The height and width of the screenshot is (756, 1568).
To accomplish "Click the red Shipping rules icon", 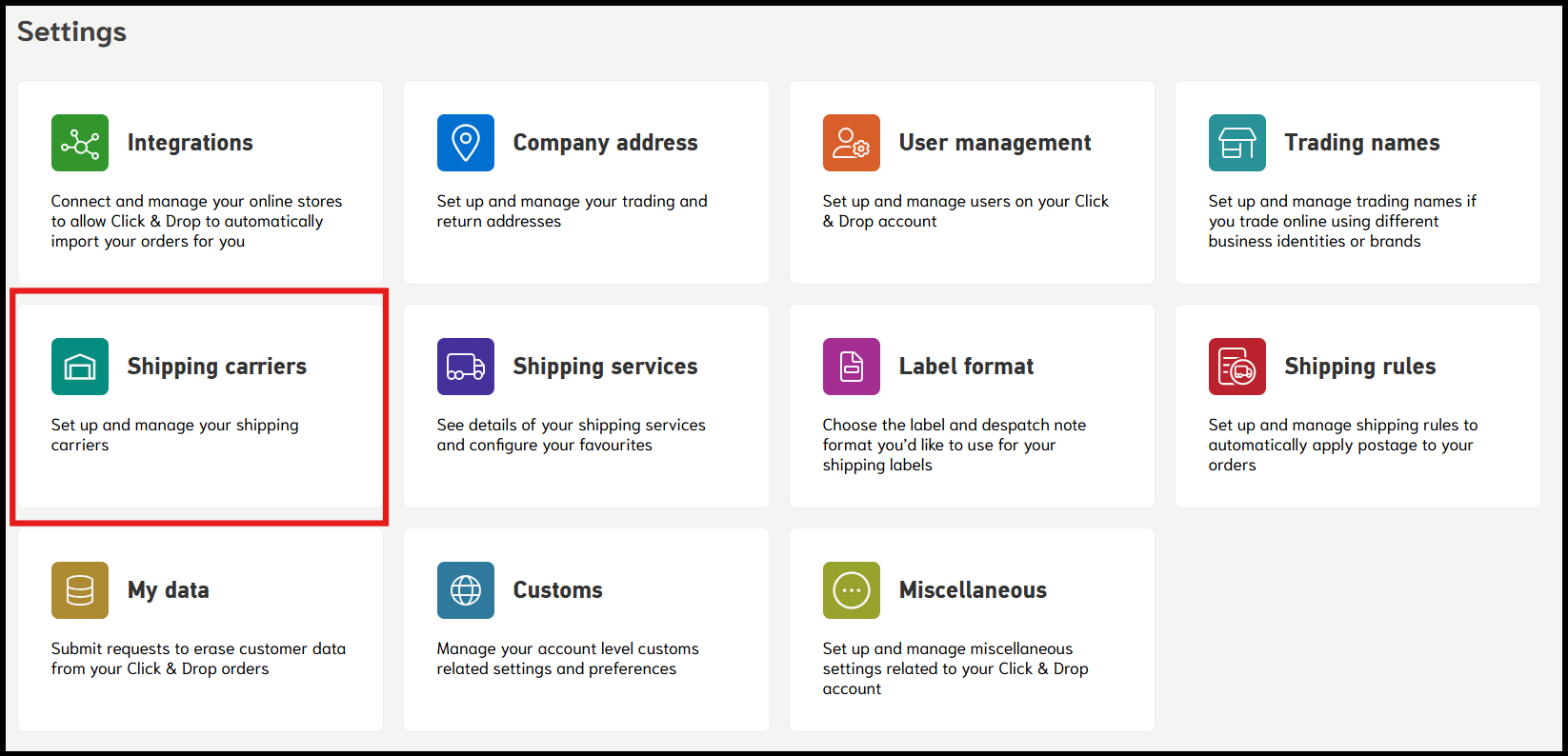I will coord(1237,367).
